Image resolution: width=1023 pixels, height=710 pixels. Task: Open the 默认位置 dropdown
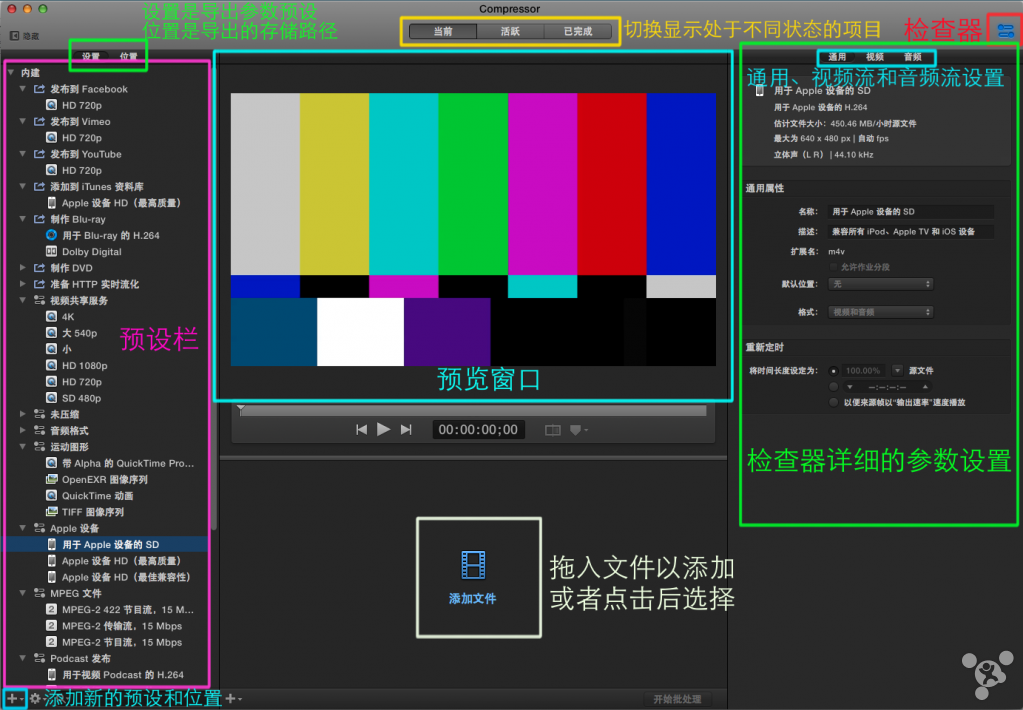[882, 284]
